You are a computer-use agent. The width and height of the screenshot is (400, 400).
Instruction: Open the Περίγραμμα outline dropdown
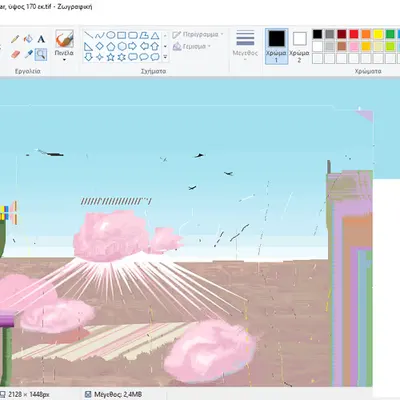198,34
